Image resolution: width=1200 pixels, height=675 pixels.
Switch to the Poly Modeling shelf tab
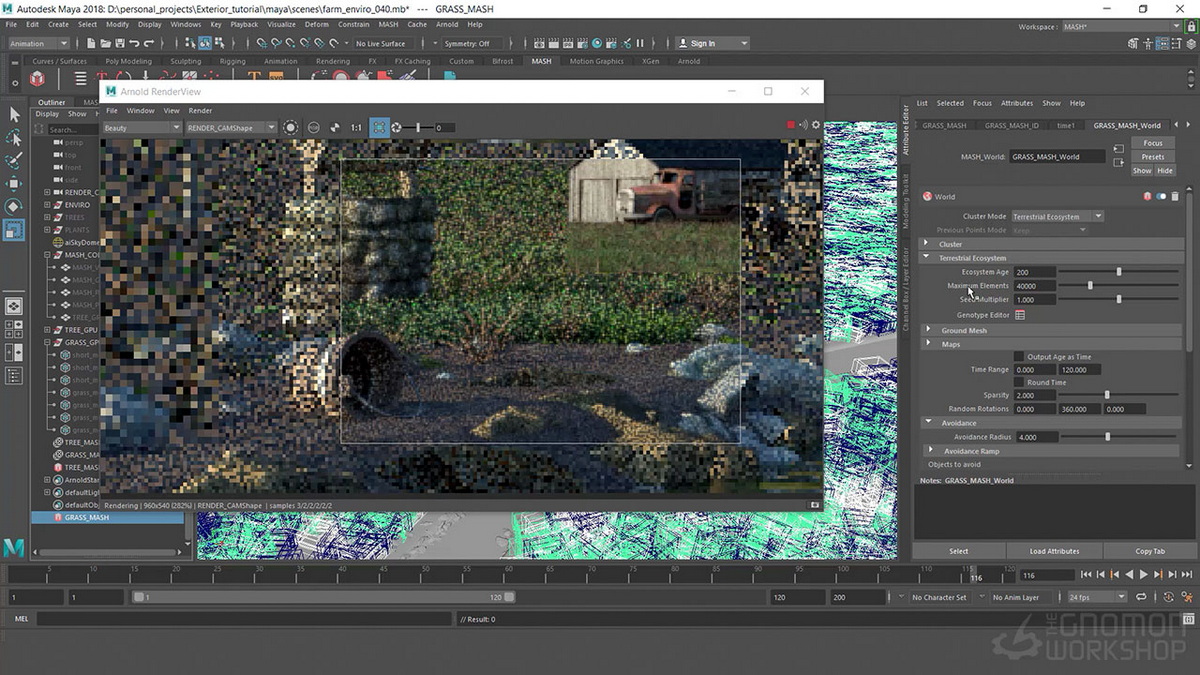[x=127, y=61]
